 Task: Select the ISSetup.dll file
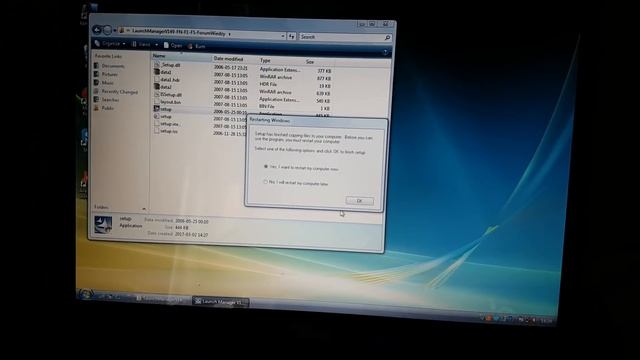click(x=168, y=94)
